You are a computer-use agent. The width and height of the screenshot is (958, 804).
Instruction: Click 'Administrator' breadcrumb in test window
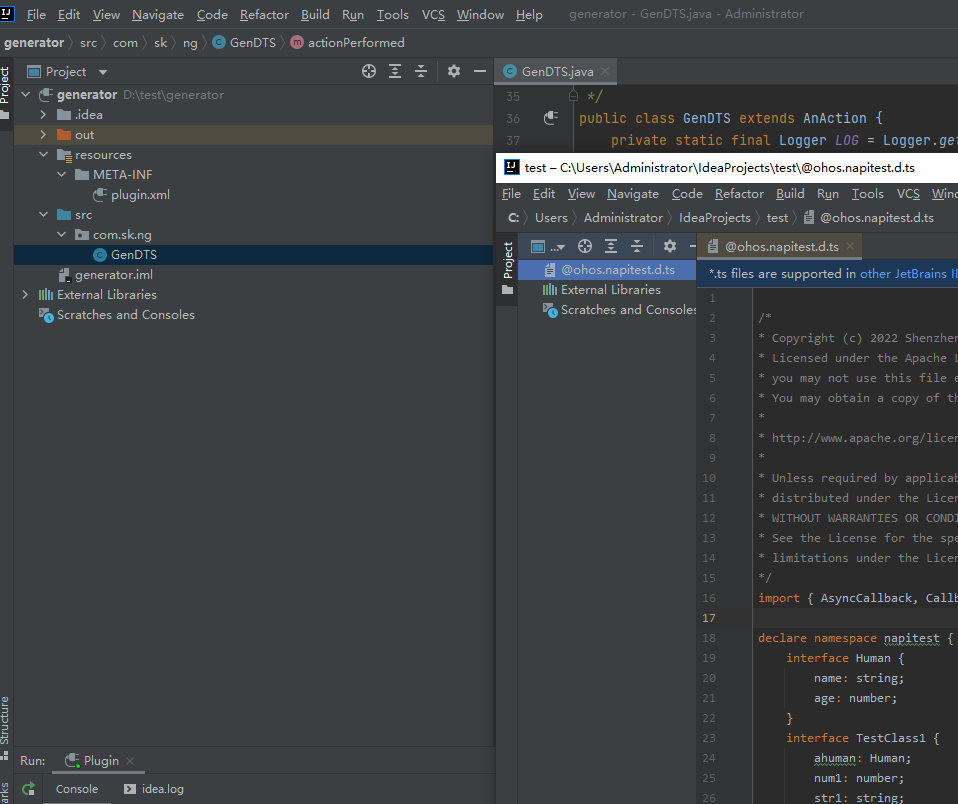(623, 217)
